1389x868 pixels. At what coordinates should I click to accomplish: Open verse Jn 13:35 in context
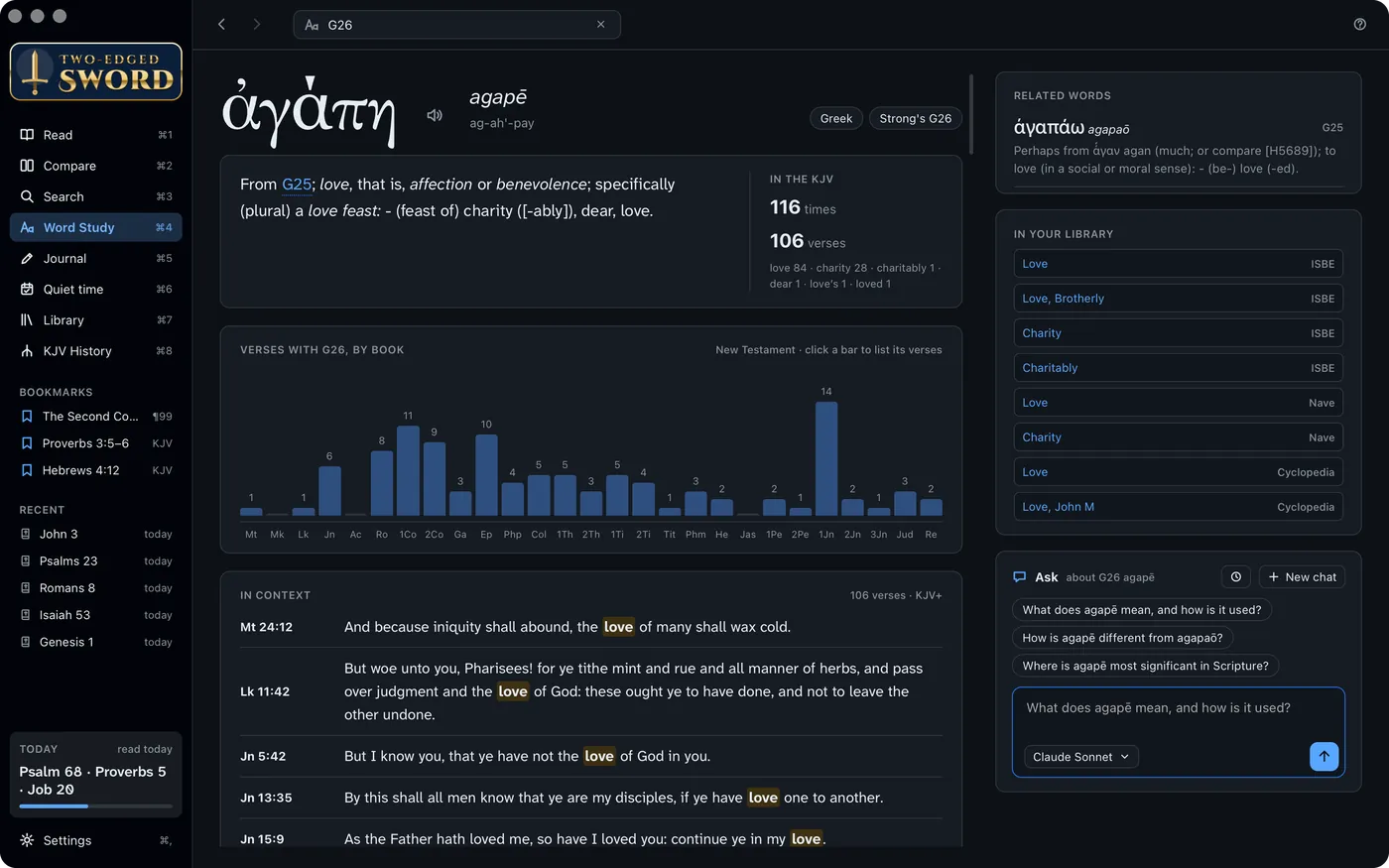point(591,798)
